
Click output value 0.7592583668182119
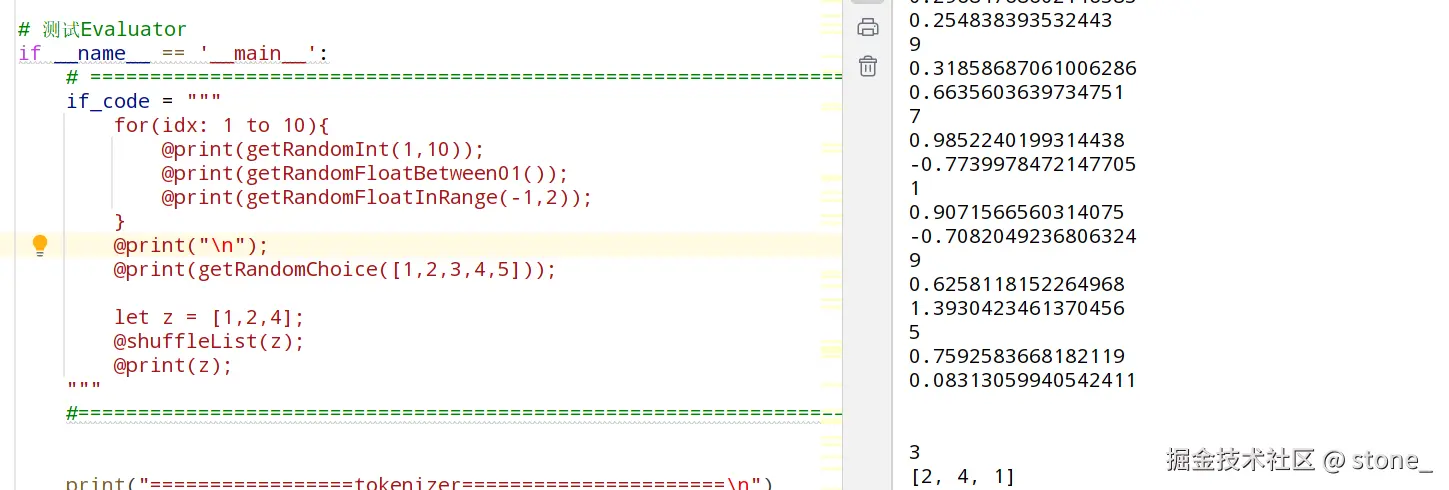1016,356
